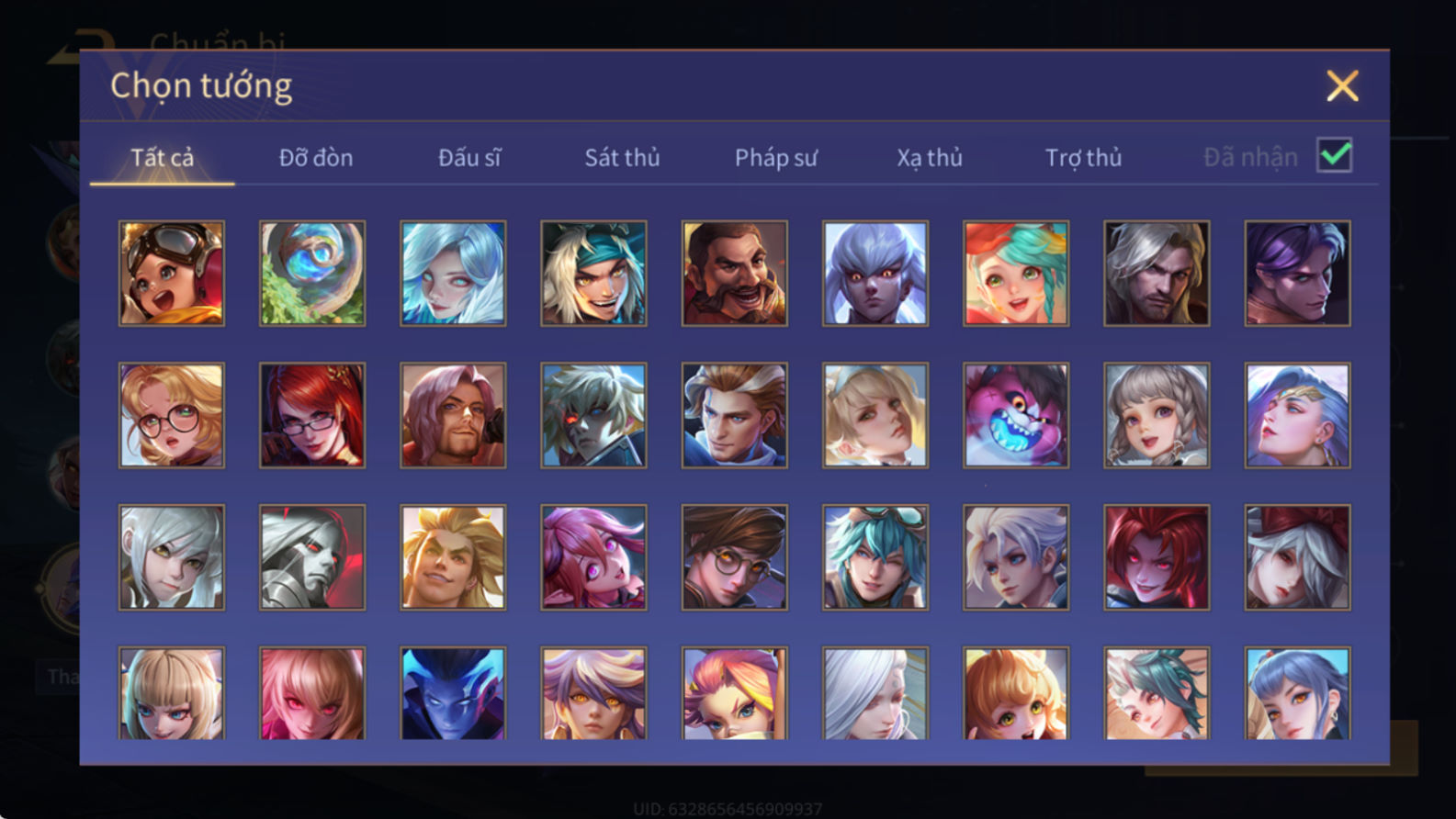Pick the red-horned demon woman hero

[1157, 557]
